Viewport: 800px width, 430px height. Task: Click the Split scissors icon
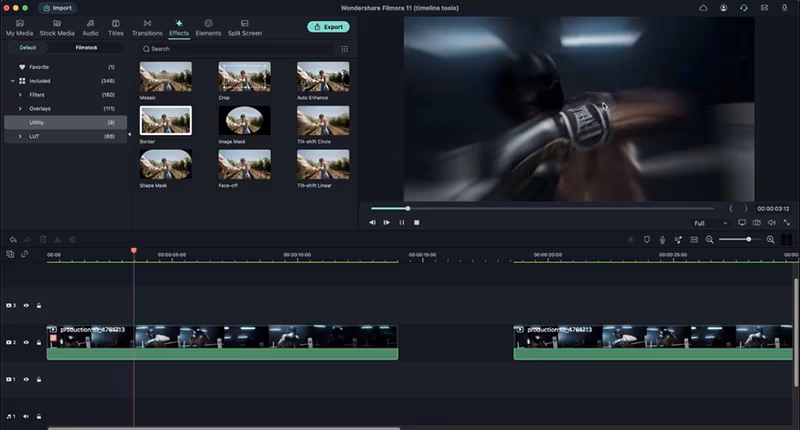(58, 240)
